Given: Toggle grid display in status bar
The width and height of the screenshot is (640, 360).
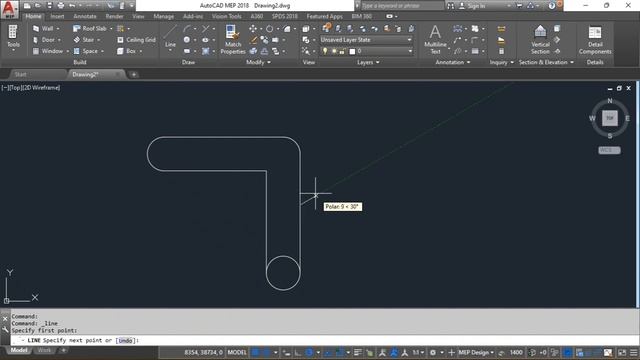Looking at the screenshot, I should click(255, 353).
